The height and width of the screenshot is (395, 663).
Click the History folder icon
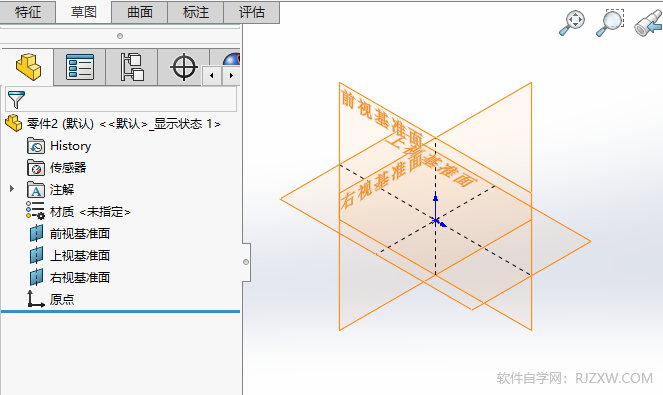pos(36,146)
